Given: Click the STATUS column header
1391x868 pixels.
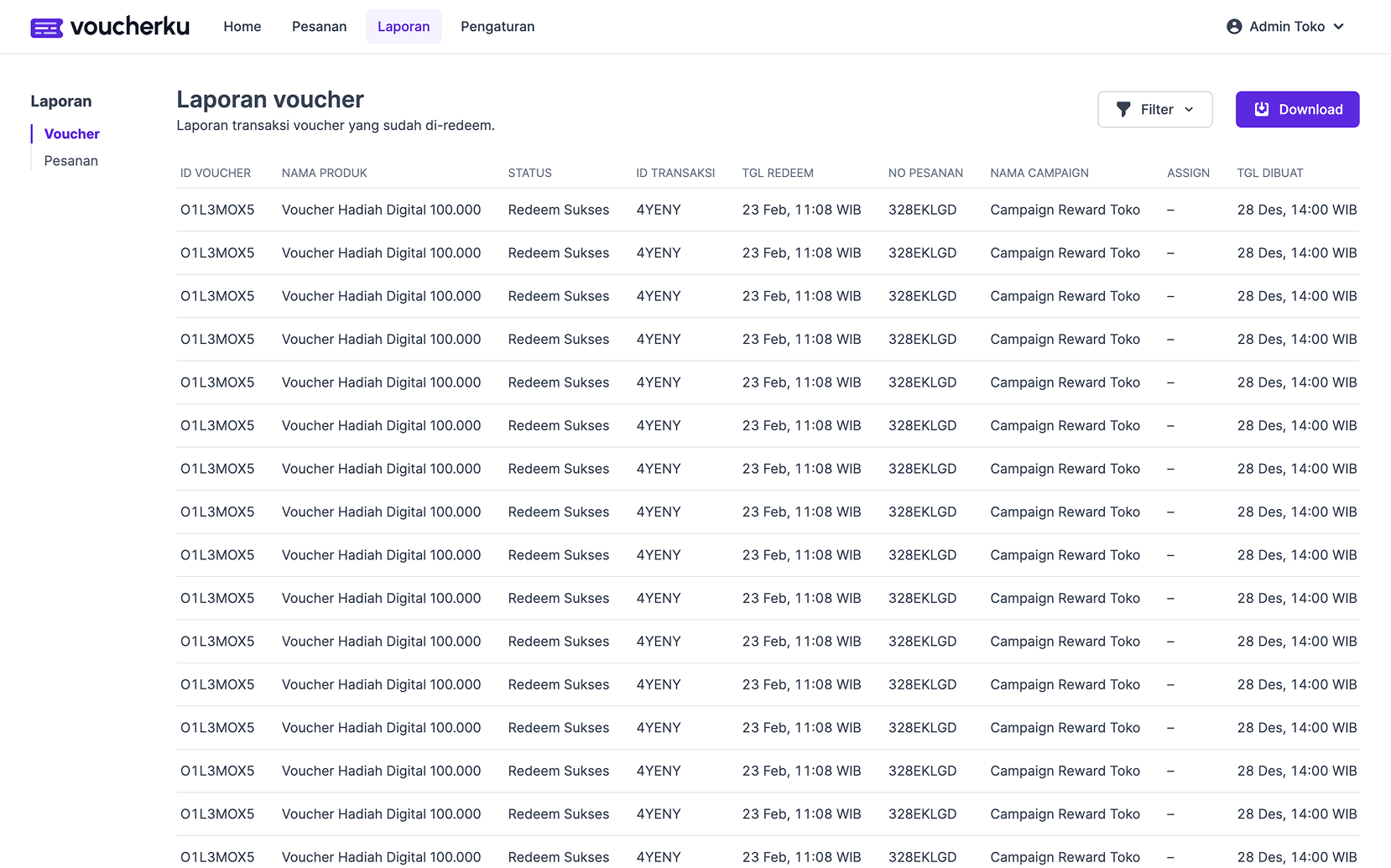Looking at the screenshot, I should [529, 174].
